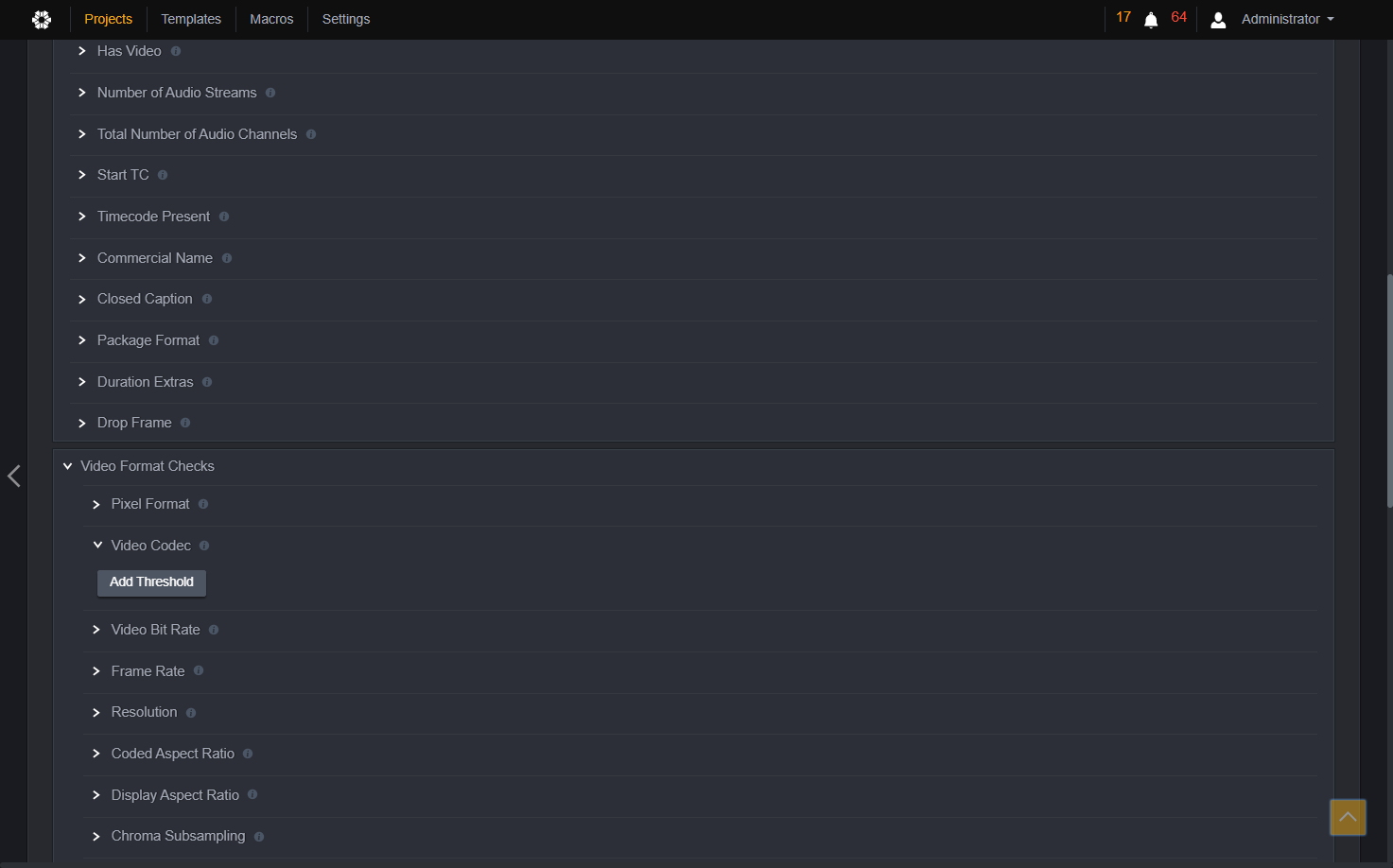Collapse the Video Codec row
The image size is (1393, 868).
click(x=97, y=545)
